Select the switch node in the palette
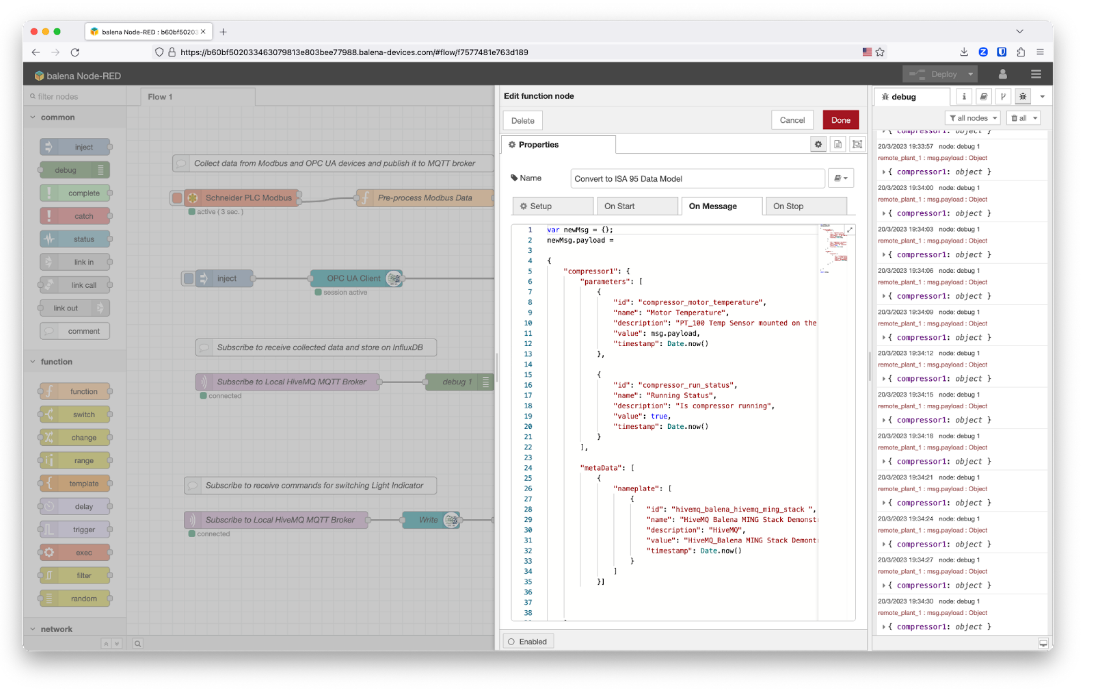 (75, 414)
